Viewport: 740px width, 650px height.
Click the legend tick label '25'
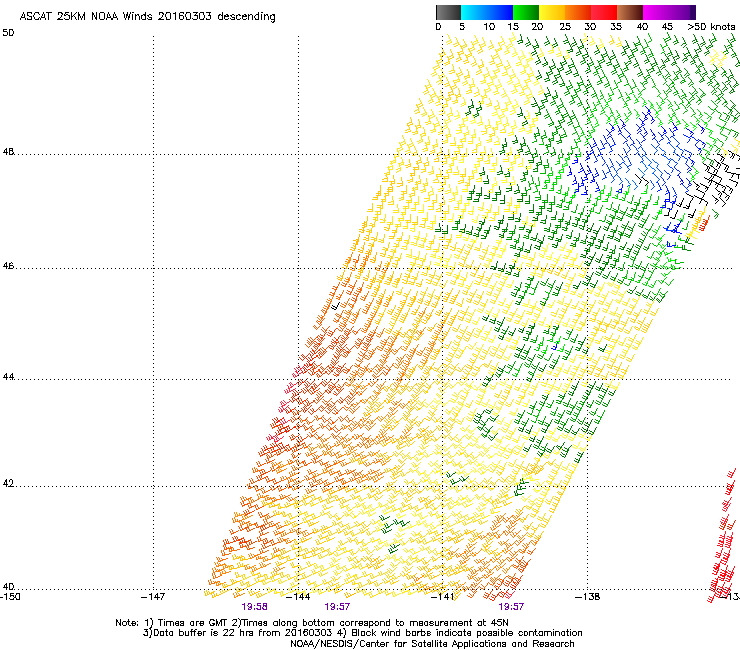[565, 27]
